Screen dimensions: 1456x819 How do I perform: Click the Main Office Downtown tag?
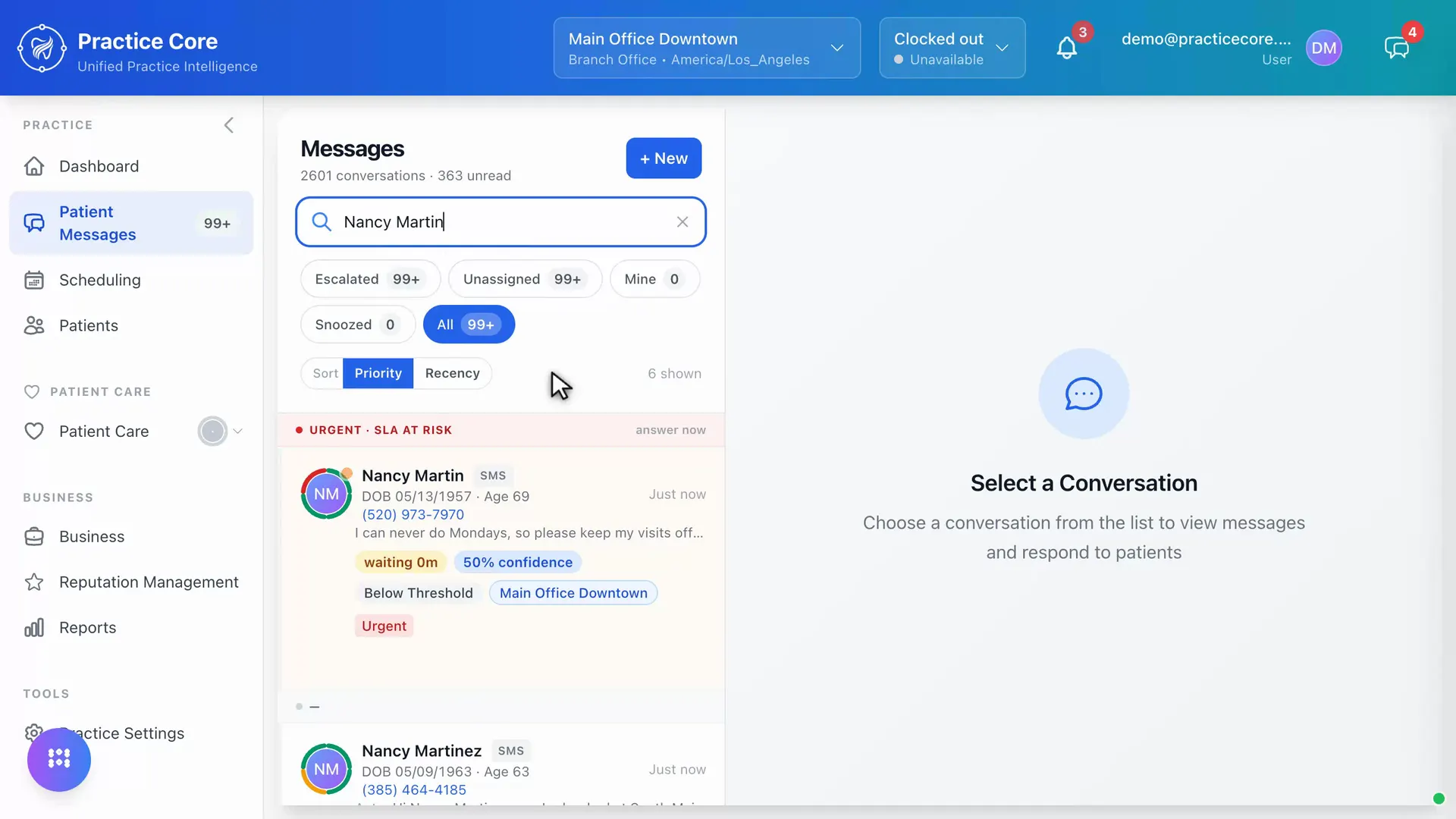[573, 593]
